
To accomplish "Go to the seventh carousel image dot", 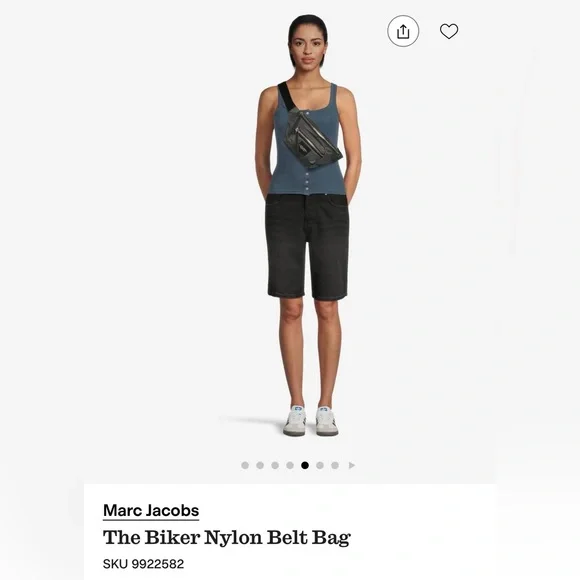I will 335,465.
